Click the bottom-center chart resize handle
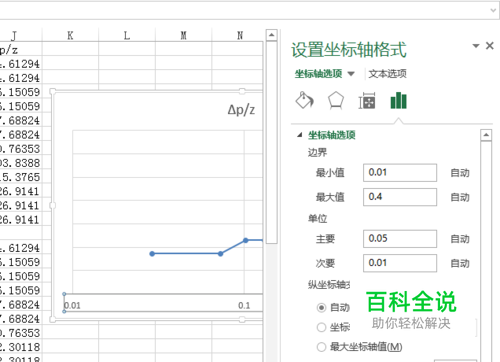Image resolution: width=500 pixels, height=362 pixels. tap(242, 320)
